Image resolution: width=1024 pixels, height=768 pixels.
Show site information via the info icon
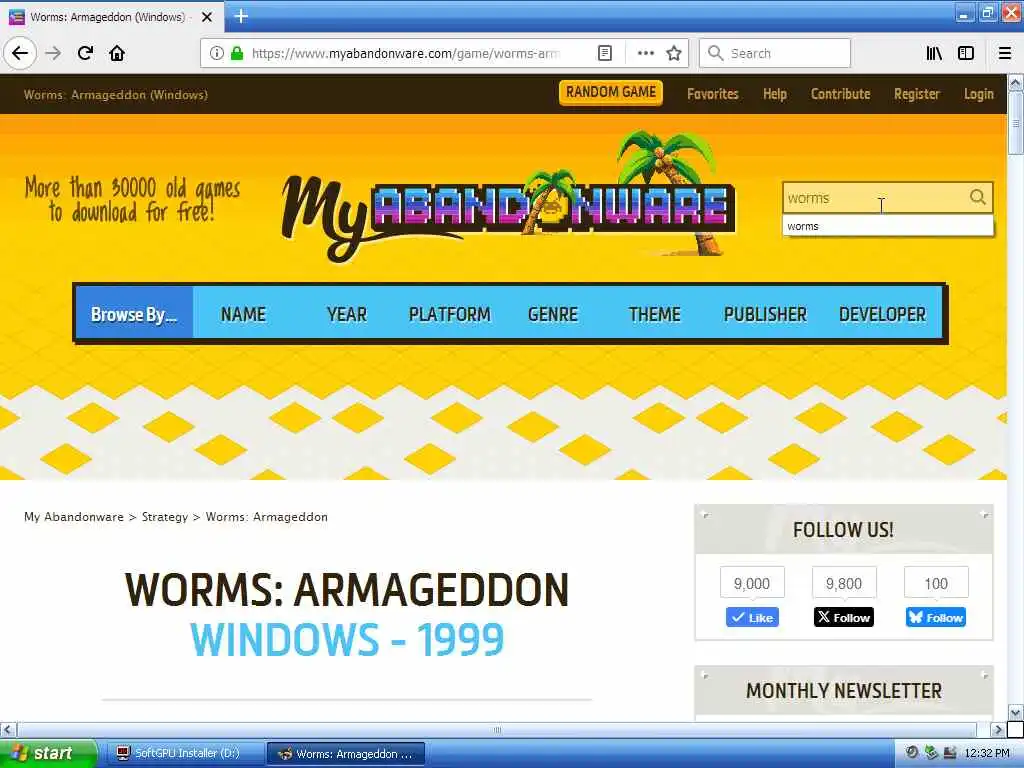click(216, 53)
